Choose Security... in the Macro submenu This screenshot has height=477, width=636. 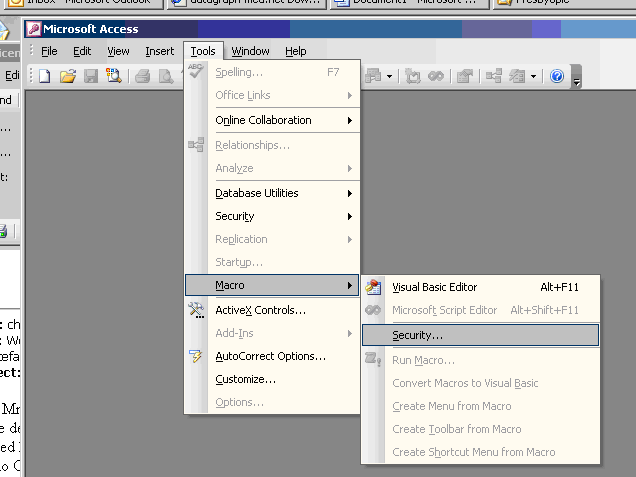(480, 335)
